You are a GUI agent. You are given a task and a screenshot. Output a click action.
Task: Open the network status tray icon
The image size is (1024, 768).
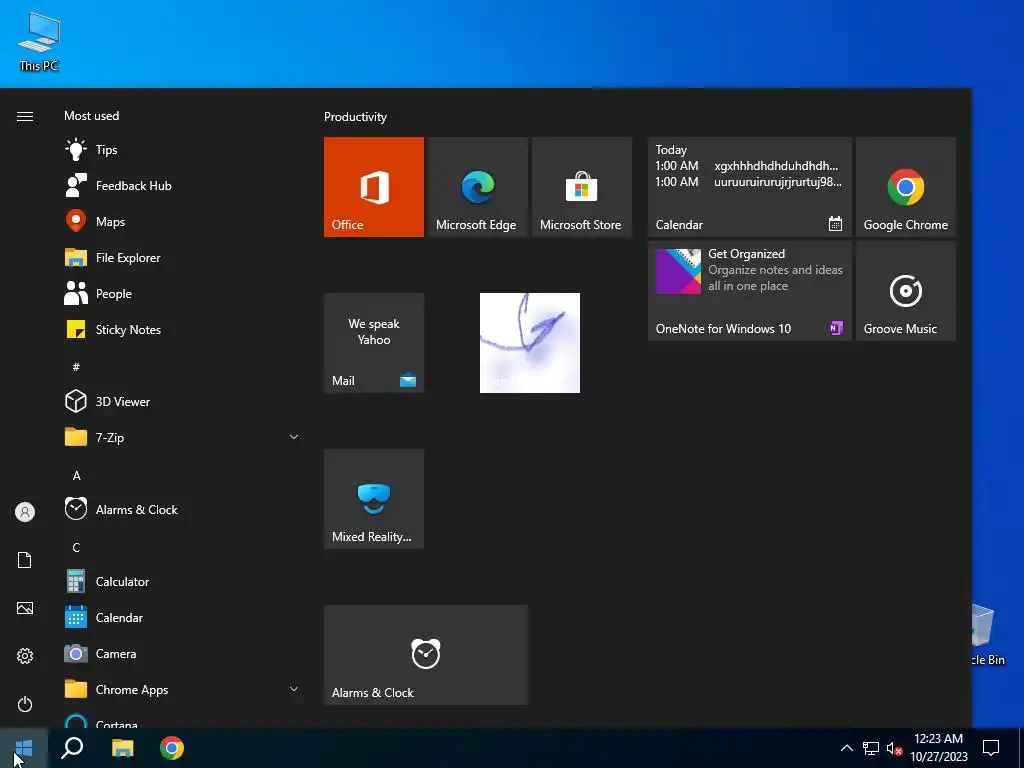pos(871,748)
